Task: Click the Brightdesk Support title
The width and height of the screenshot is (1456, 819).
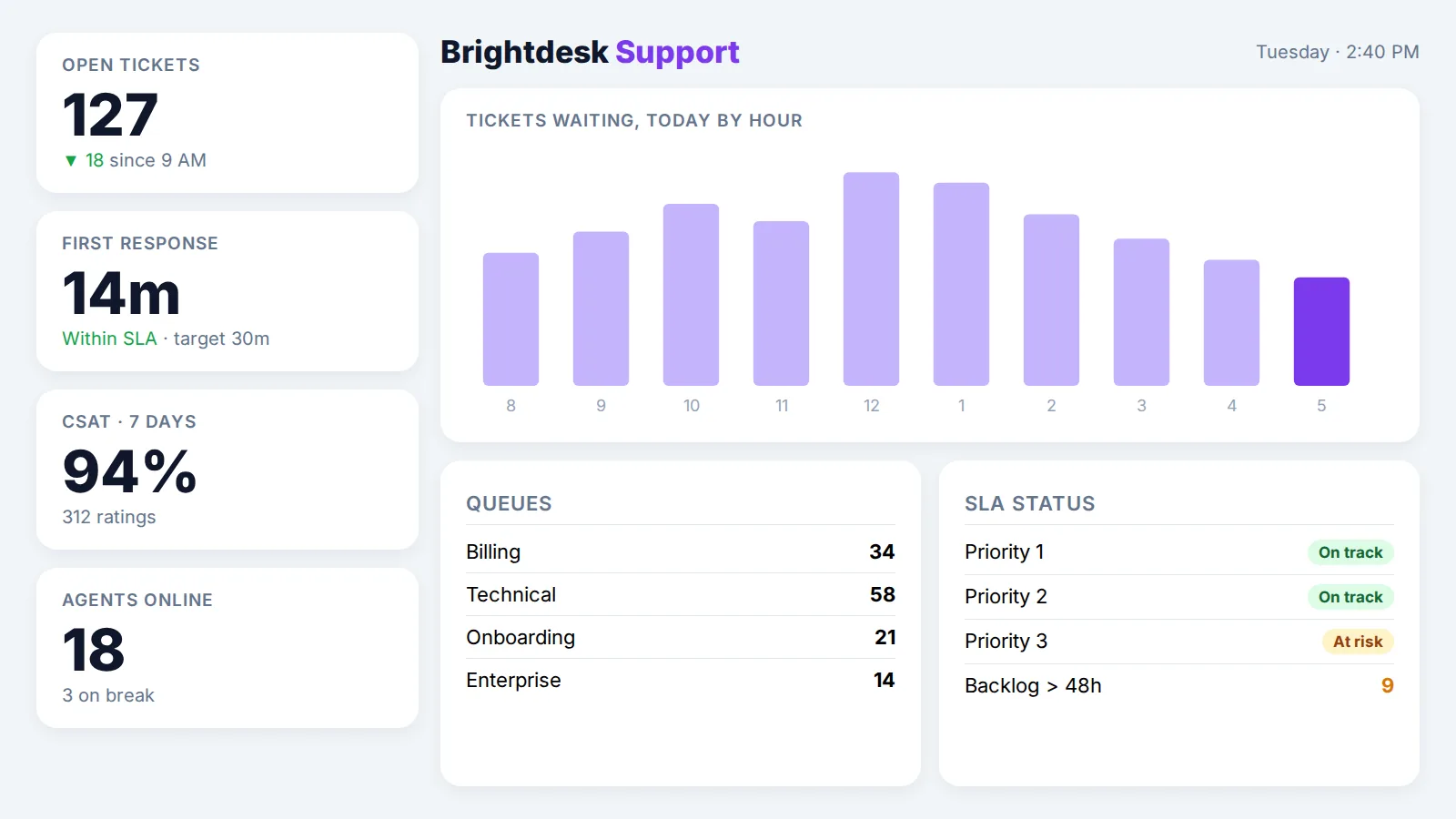Action: (590, 52)
